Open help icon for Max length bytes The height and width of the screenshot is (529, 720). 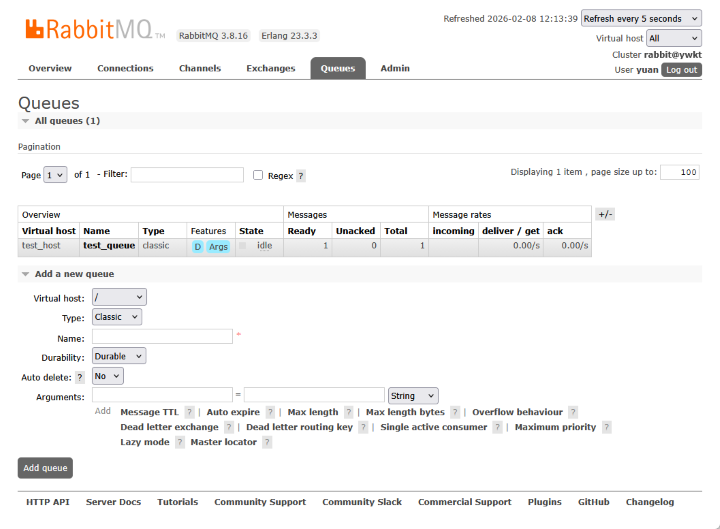[455, 412]
